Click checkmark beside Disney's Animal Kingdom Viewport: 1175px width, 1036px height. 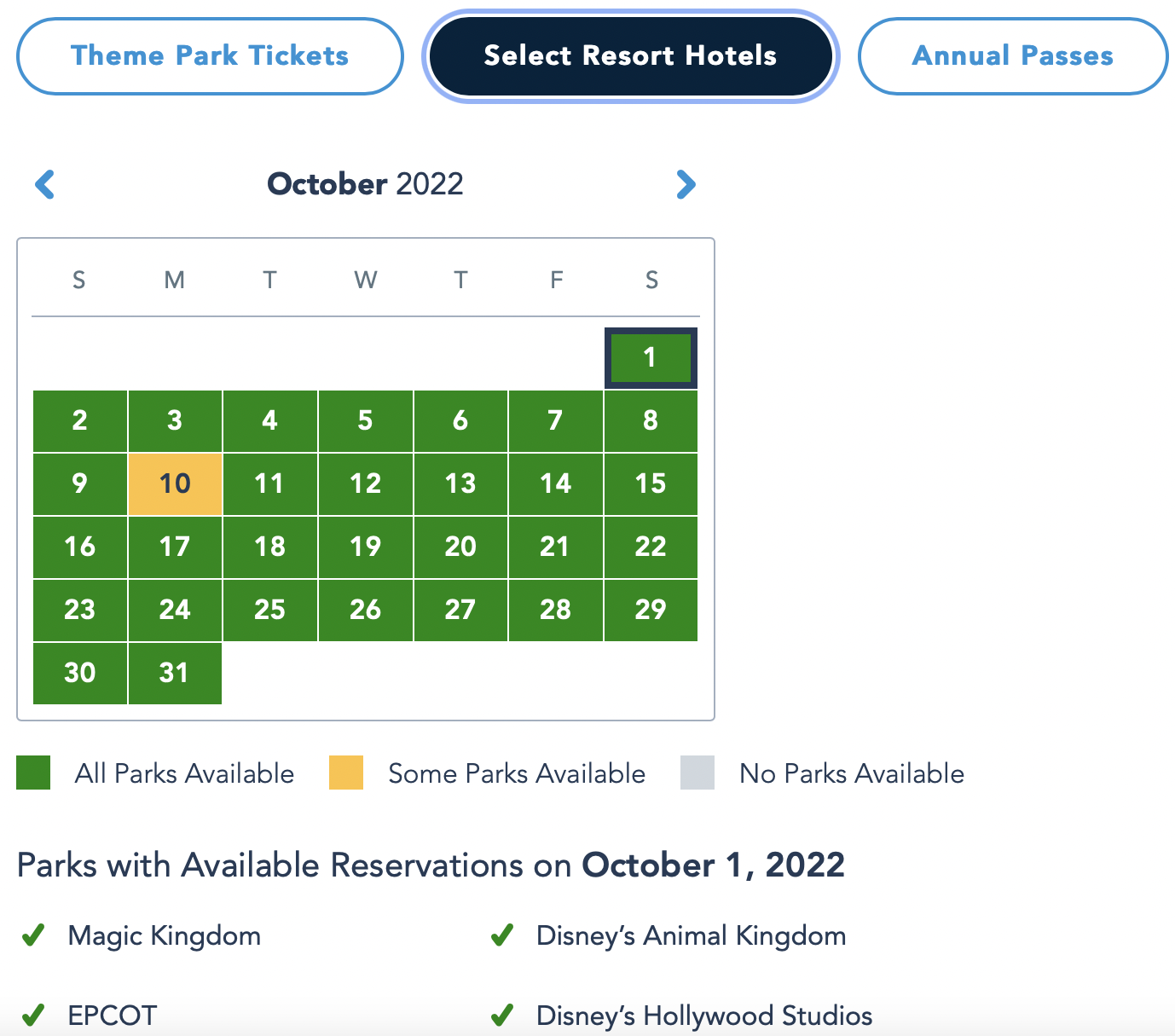click(502, 935)
